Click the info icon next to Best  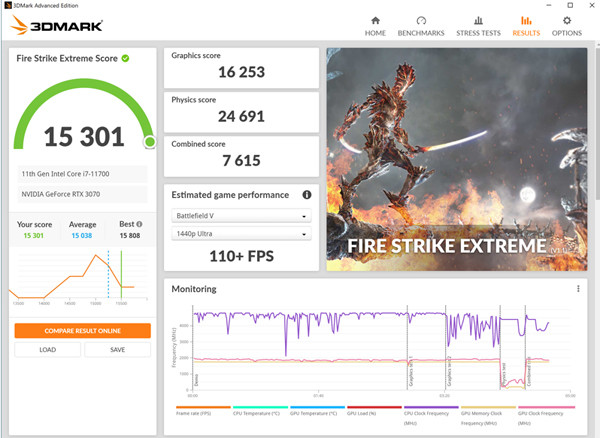click(139, 224)
